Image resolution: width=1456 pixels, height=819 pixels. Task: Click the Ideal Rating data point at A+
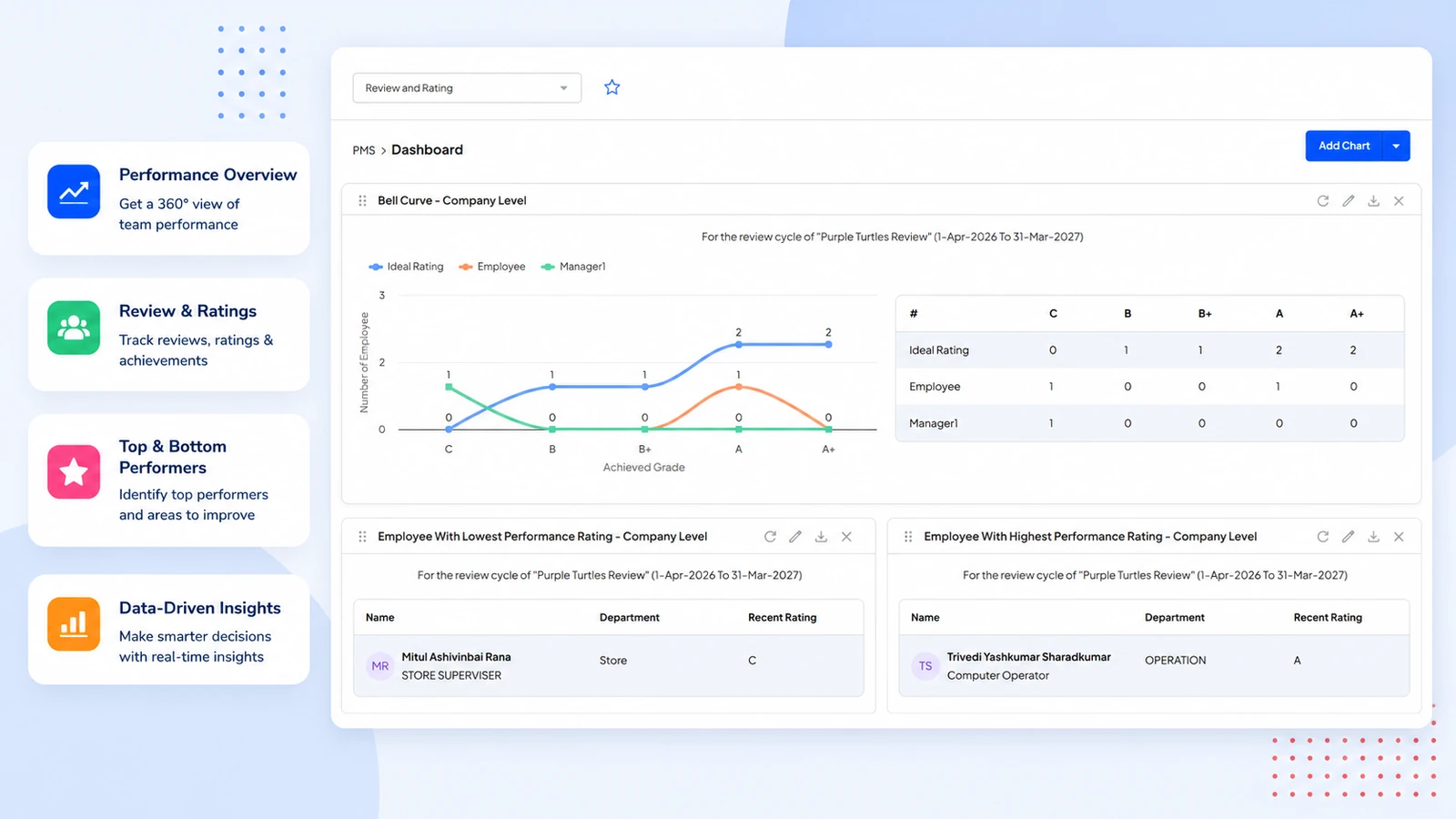pyautogui.click(x=828, y=345)
